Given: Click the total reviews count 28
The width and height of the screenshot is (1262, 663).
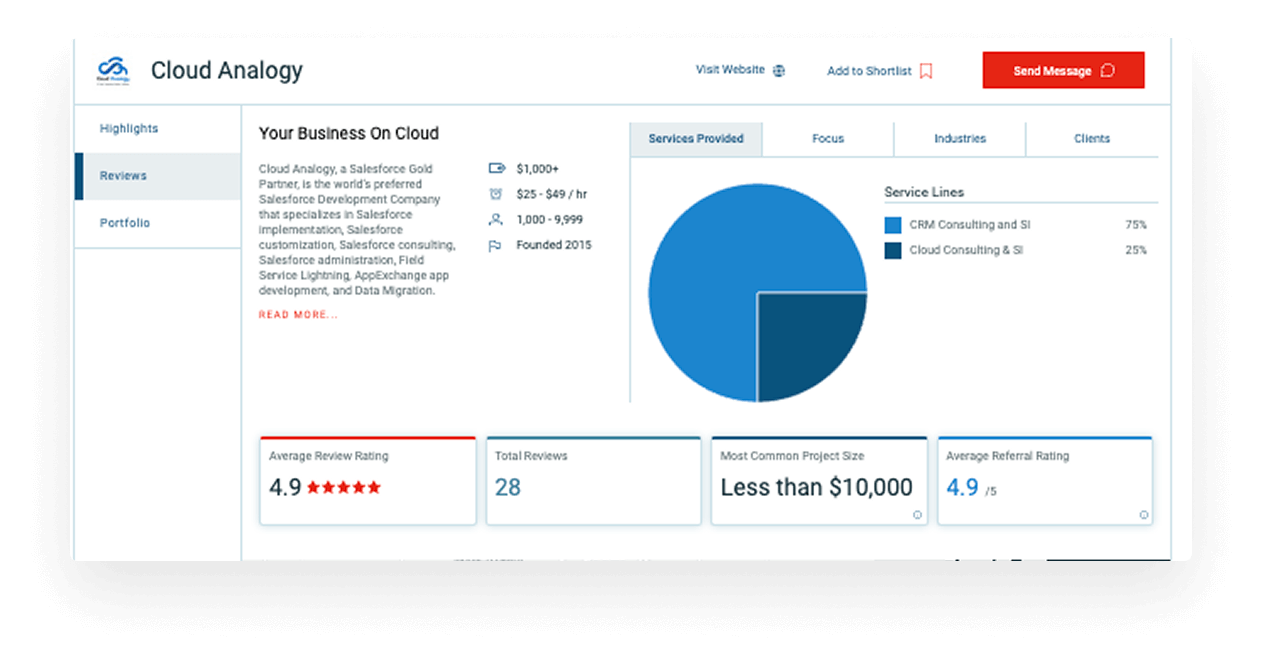Looking at the screenshot, I should pos(508,487).
